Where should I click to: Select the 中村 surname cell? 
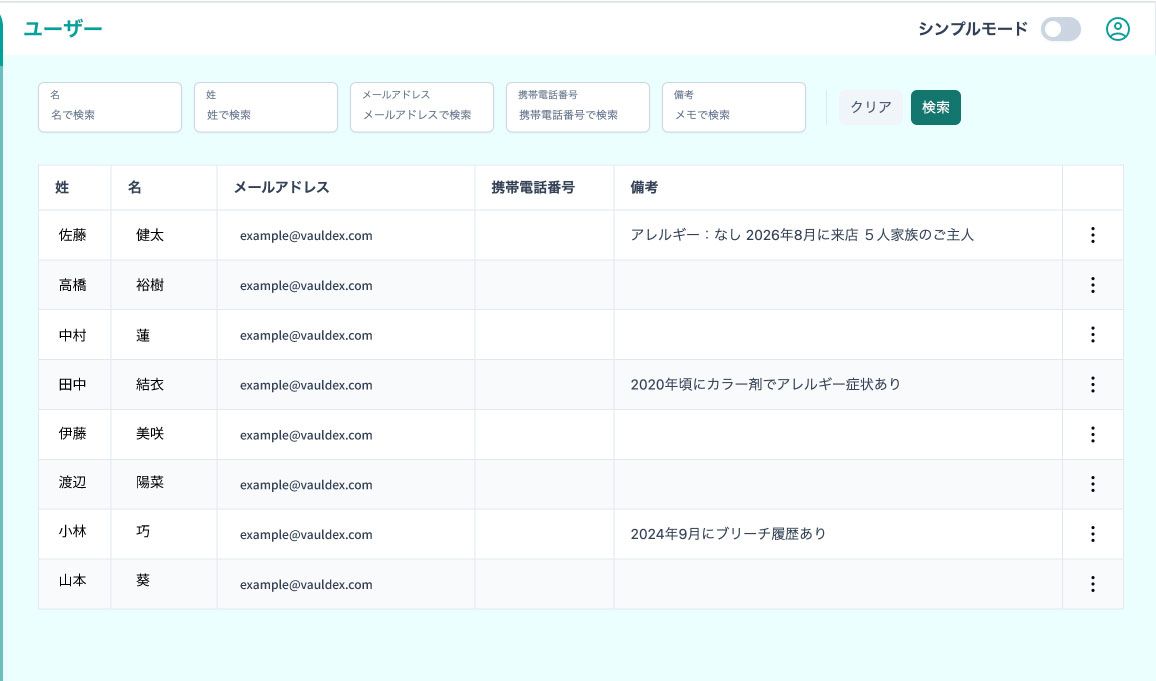(x=72, y=335)
